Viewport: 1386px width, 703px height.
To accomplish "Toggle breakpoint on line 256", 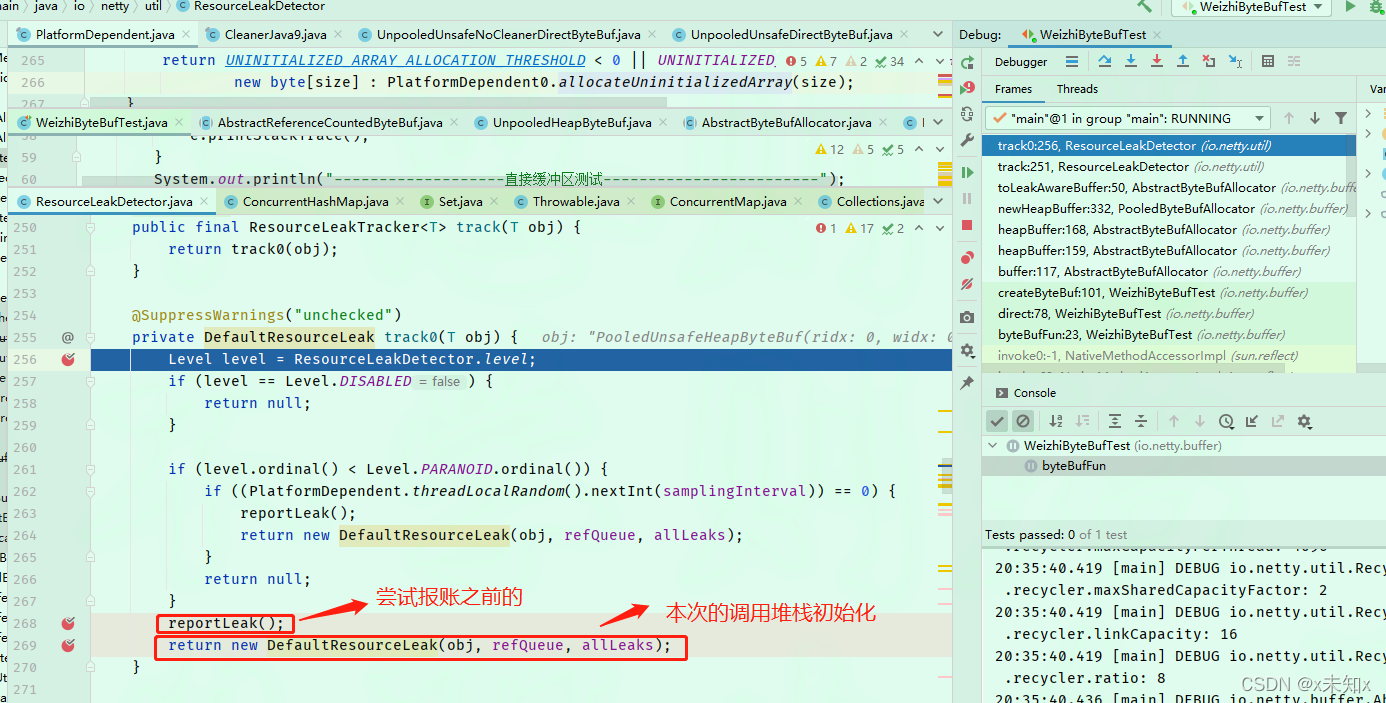I will pos(68,359).
